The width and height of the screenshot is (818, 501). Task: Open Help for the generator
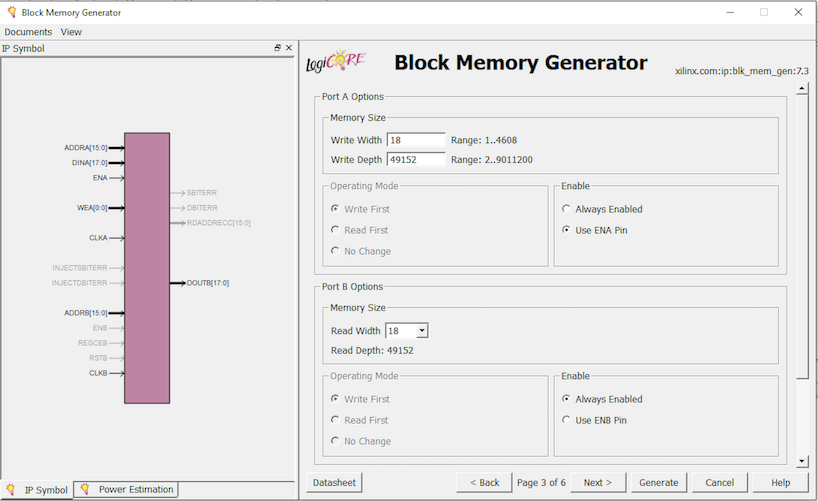tap(780, 482)
